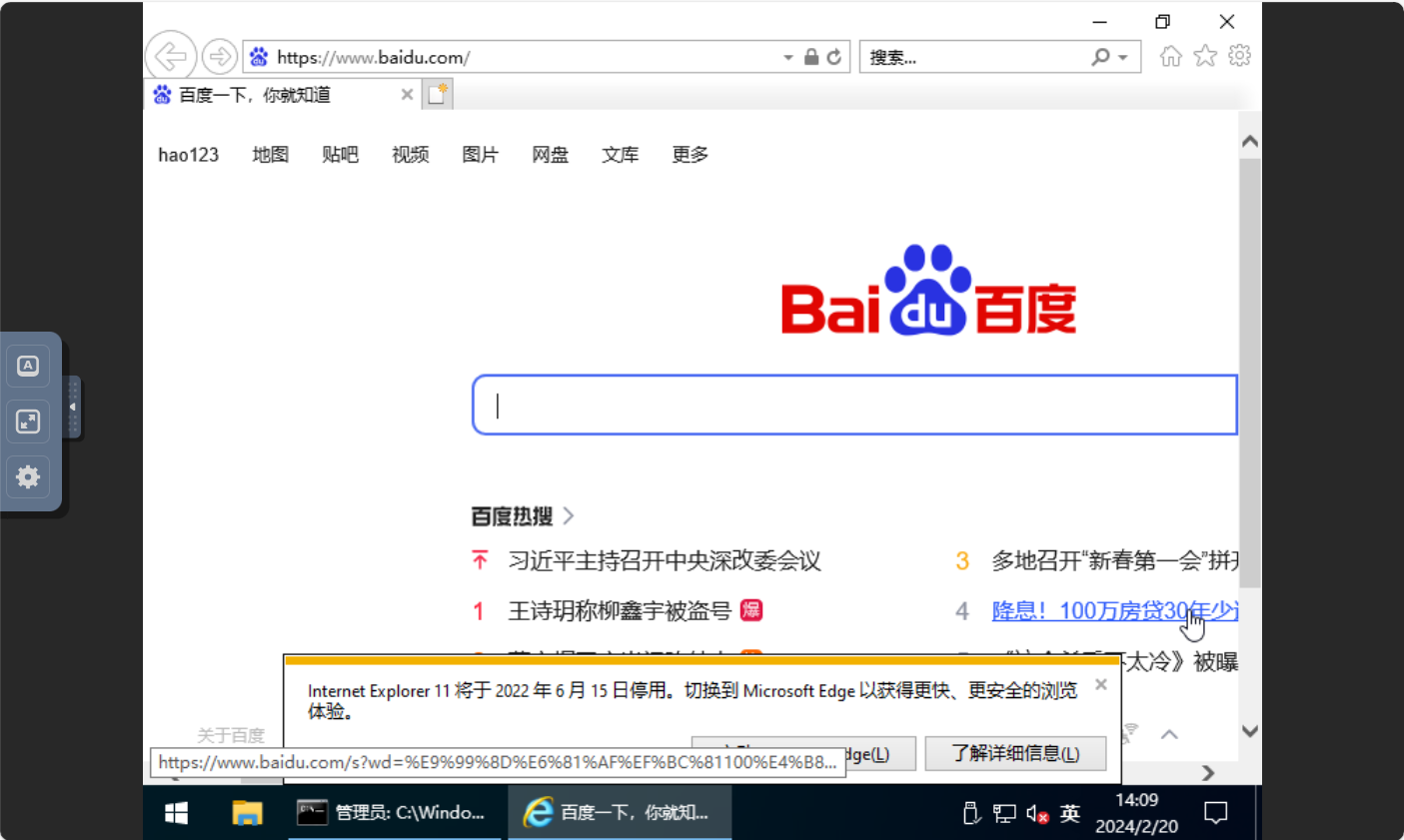Screen dimensions: 1404x840
Task: Click the 了解详细信息 button
Action: pos(1014,753)
